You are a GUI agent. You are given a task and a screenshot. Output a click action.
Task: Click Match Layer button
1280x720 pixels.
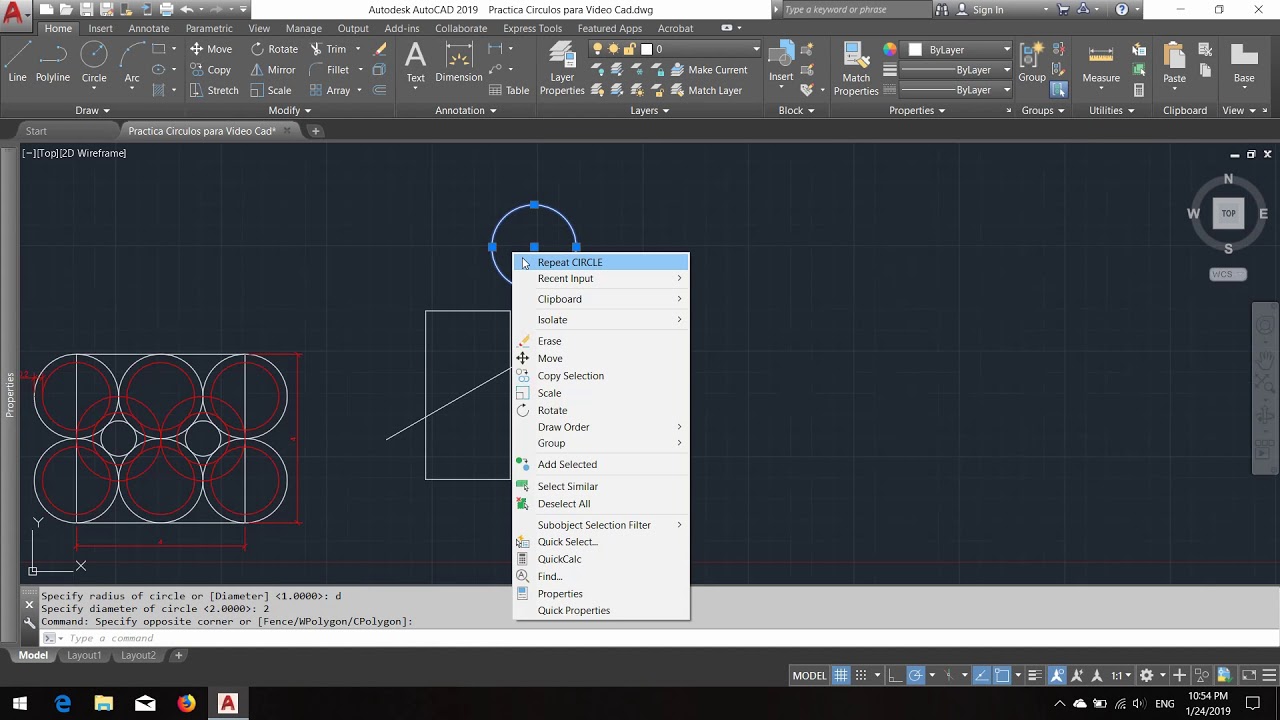coord(706,90)
